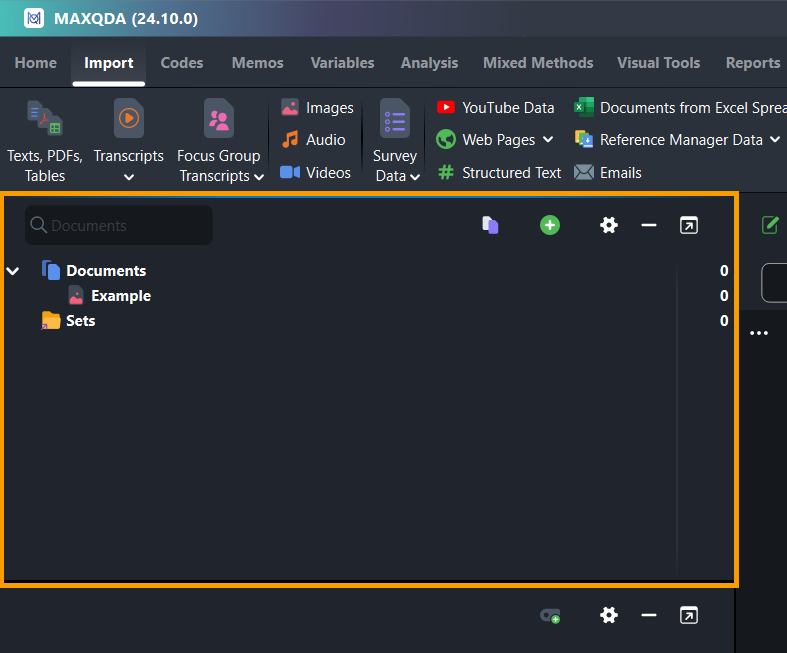This screenshot has width=787, height=653.
Task: Click the Focus Group Transcripts icon
Action: click(x=219, y=118)
